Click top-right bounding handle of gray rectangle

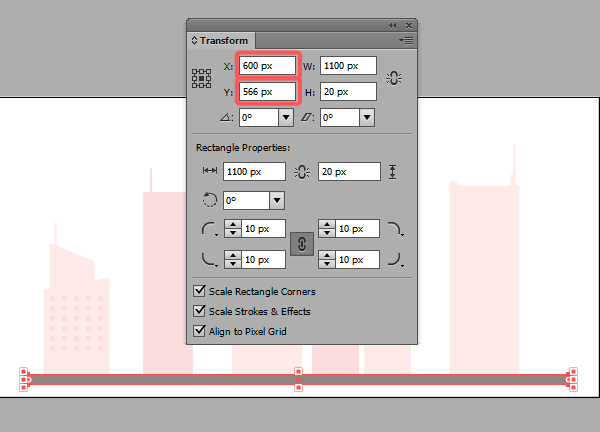coord(573,372)
